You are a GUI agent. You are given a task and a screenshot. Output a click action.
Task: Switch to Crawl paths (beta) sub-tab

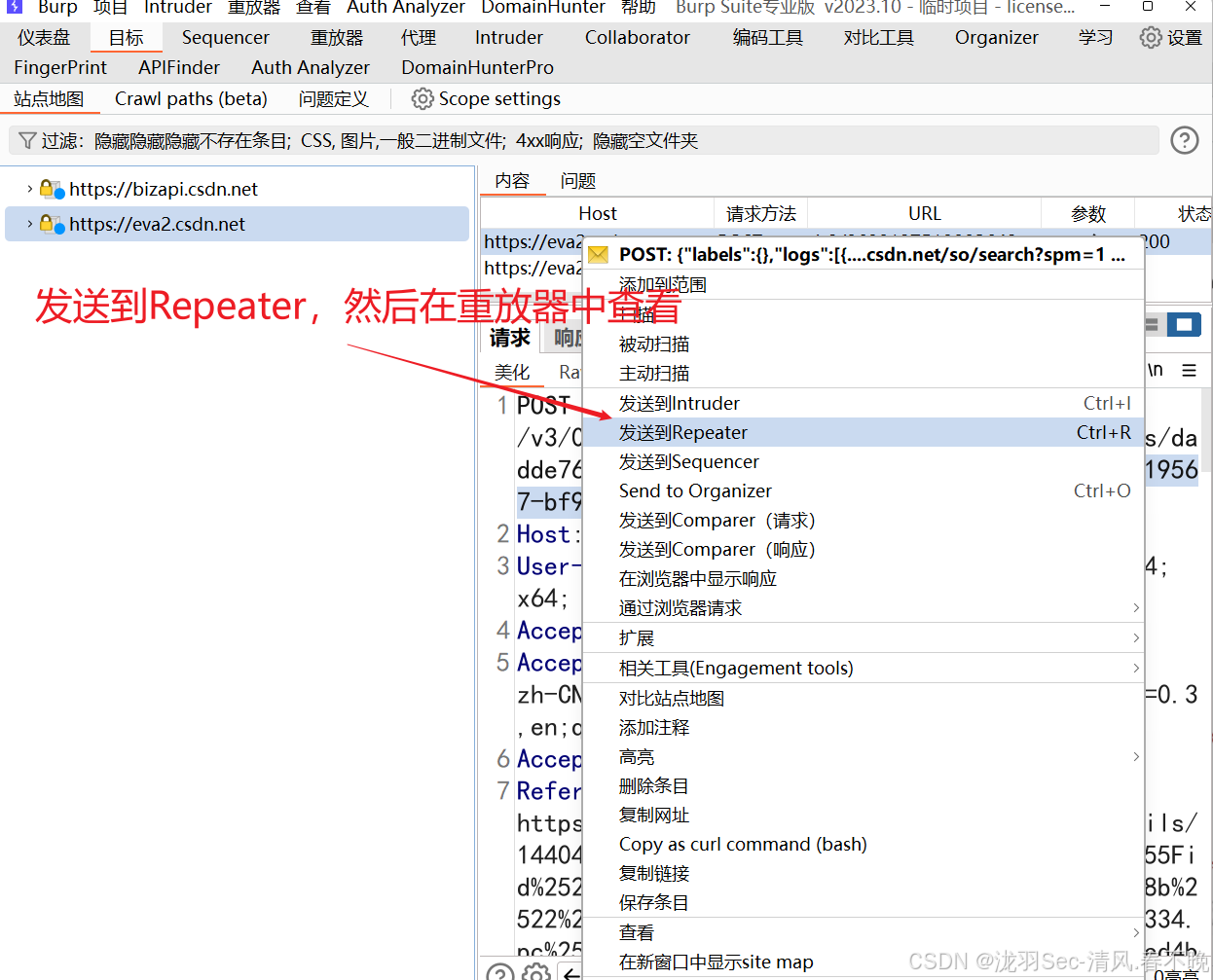coord(191,98)
